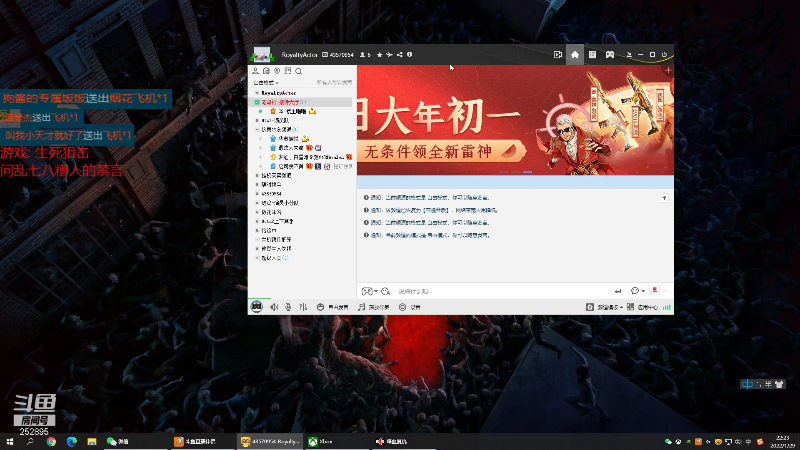Open Chrome from the taskbar

tap(51, 441)
